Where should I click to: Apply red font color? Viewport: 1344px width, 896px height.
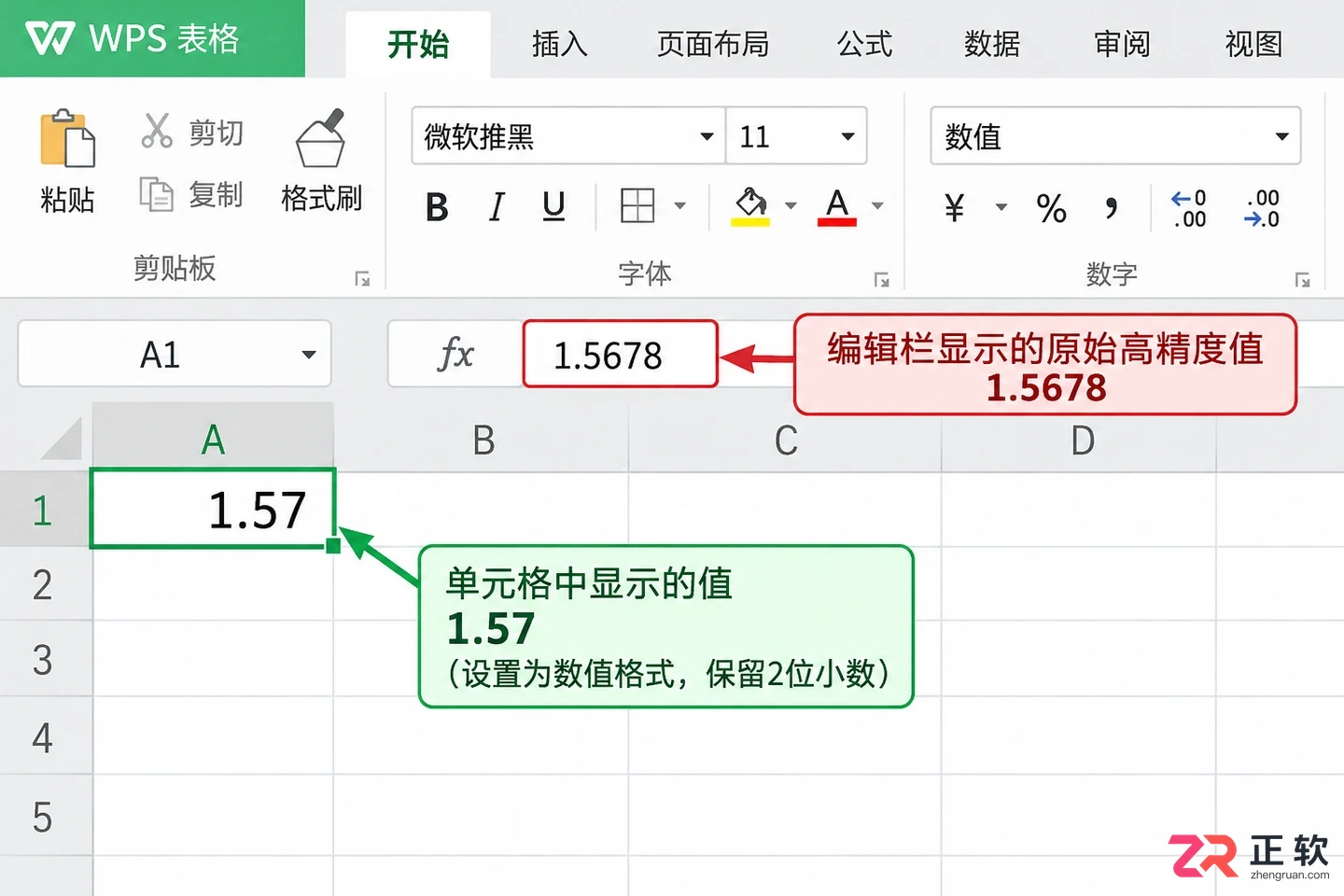pyautogui.click(x=837, y=206)
